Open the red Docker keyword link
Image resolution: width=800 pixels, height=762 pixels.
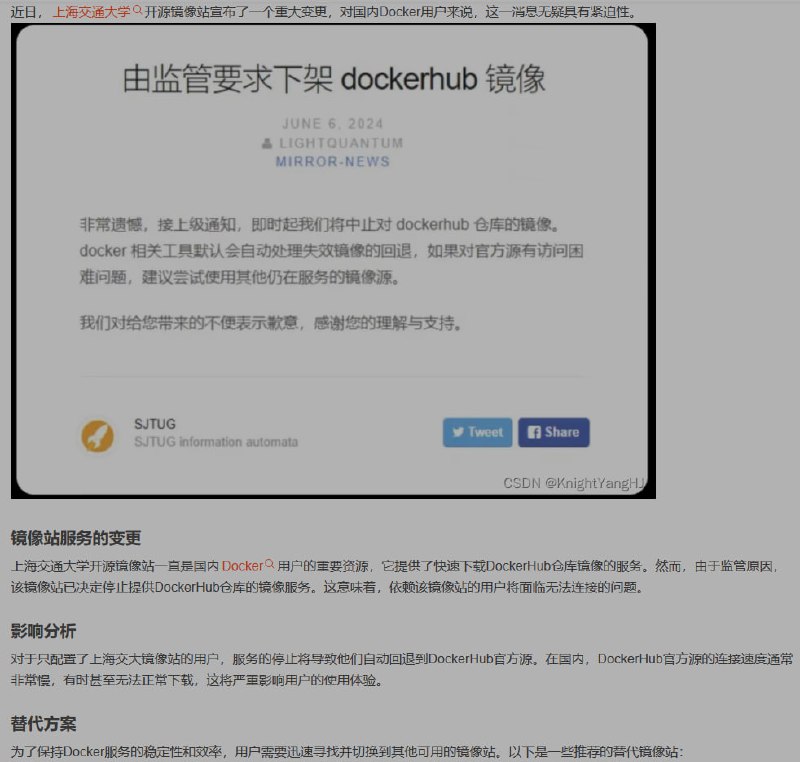(242, 566)
